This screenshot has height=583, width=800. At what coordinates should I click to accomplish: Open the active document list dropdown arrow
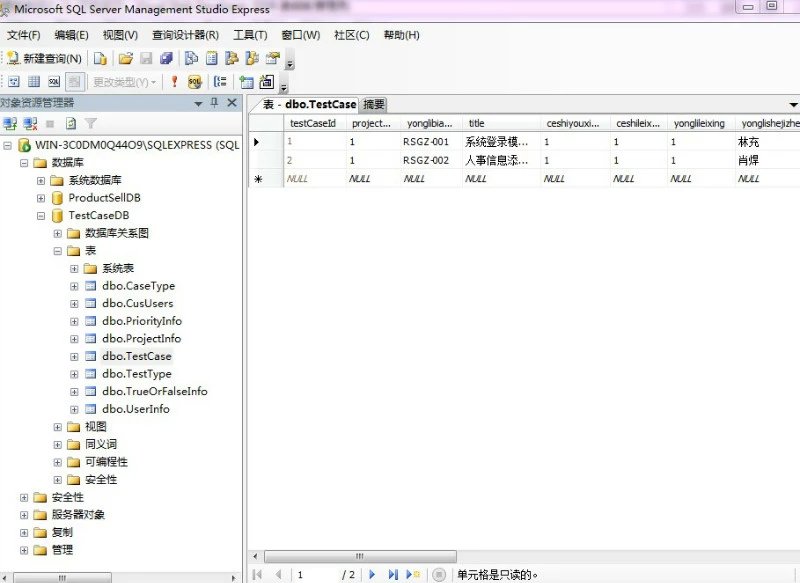tap(793, 105)
